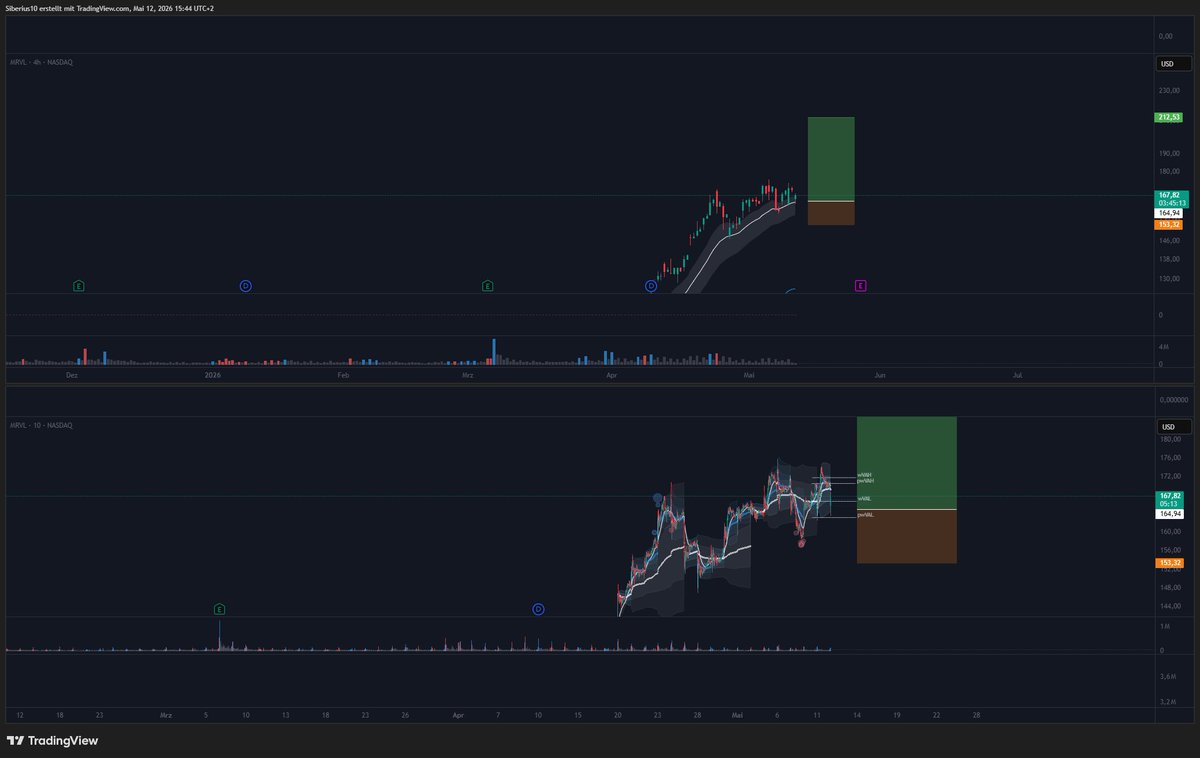Select the green profit zone in the 10-minute chart
The height and width of the screenshot is (758, 1200).
(x=907, y=463)
